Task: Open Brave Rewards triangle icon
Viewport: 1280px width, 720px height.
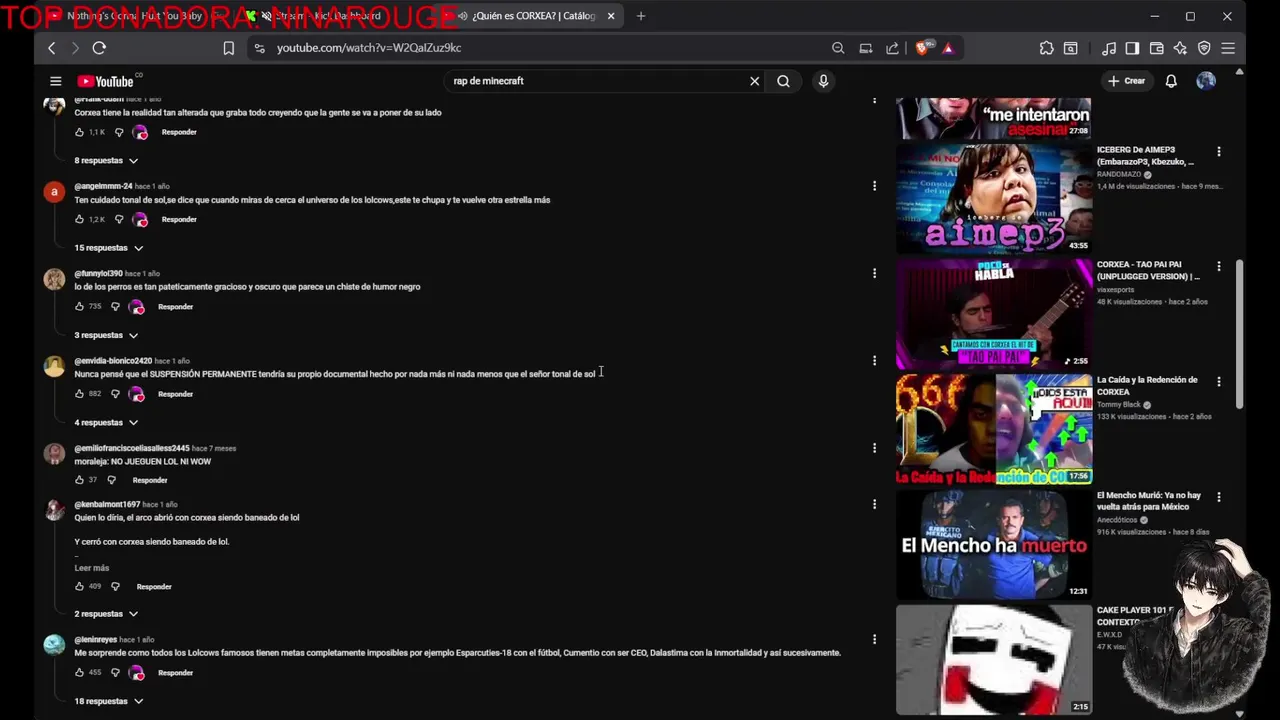Action: click(948, 48)
